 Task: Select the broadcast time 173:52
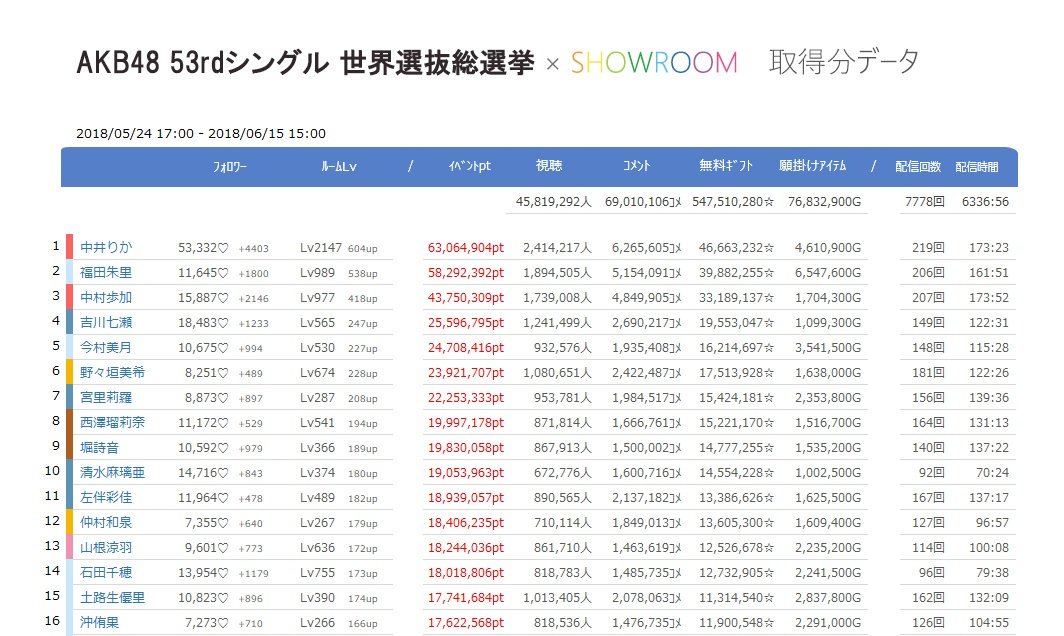point(989,298)
